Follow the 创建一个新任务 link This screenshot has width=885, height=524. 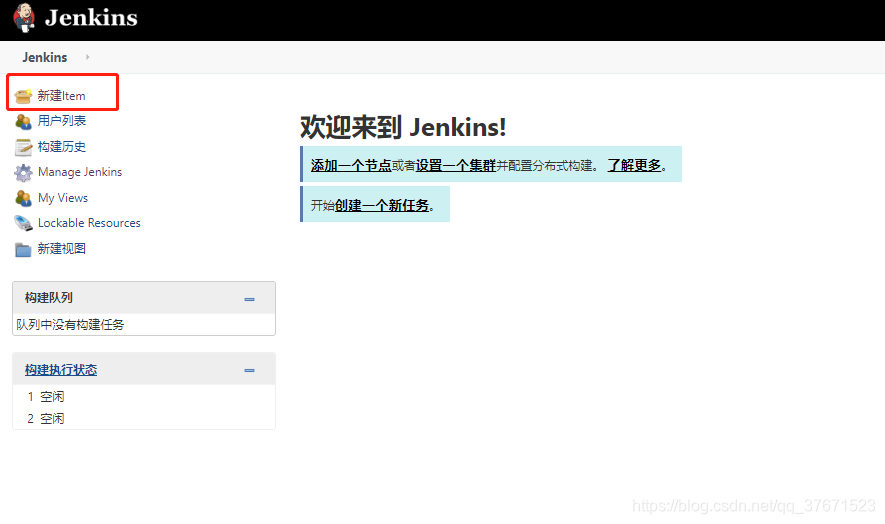coord(382,206)
